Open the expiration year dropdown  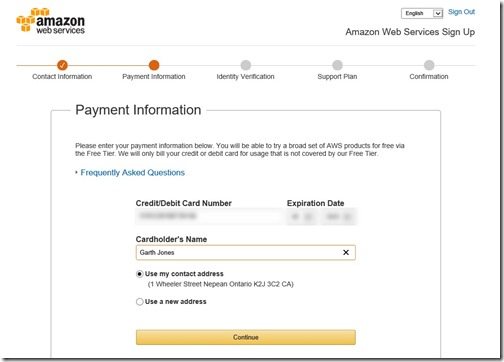click(x=338, y=217)
